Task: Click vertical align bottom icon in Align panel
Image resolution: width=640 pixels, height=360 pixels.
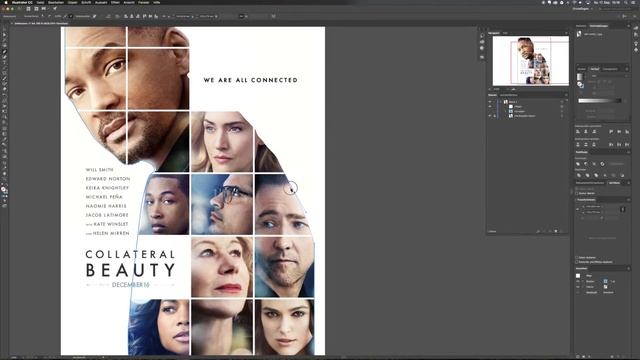Action: (627, 131)
